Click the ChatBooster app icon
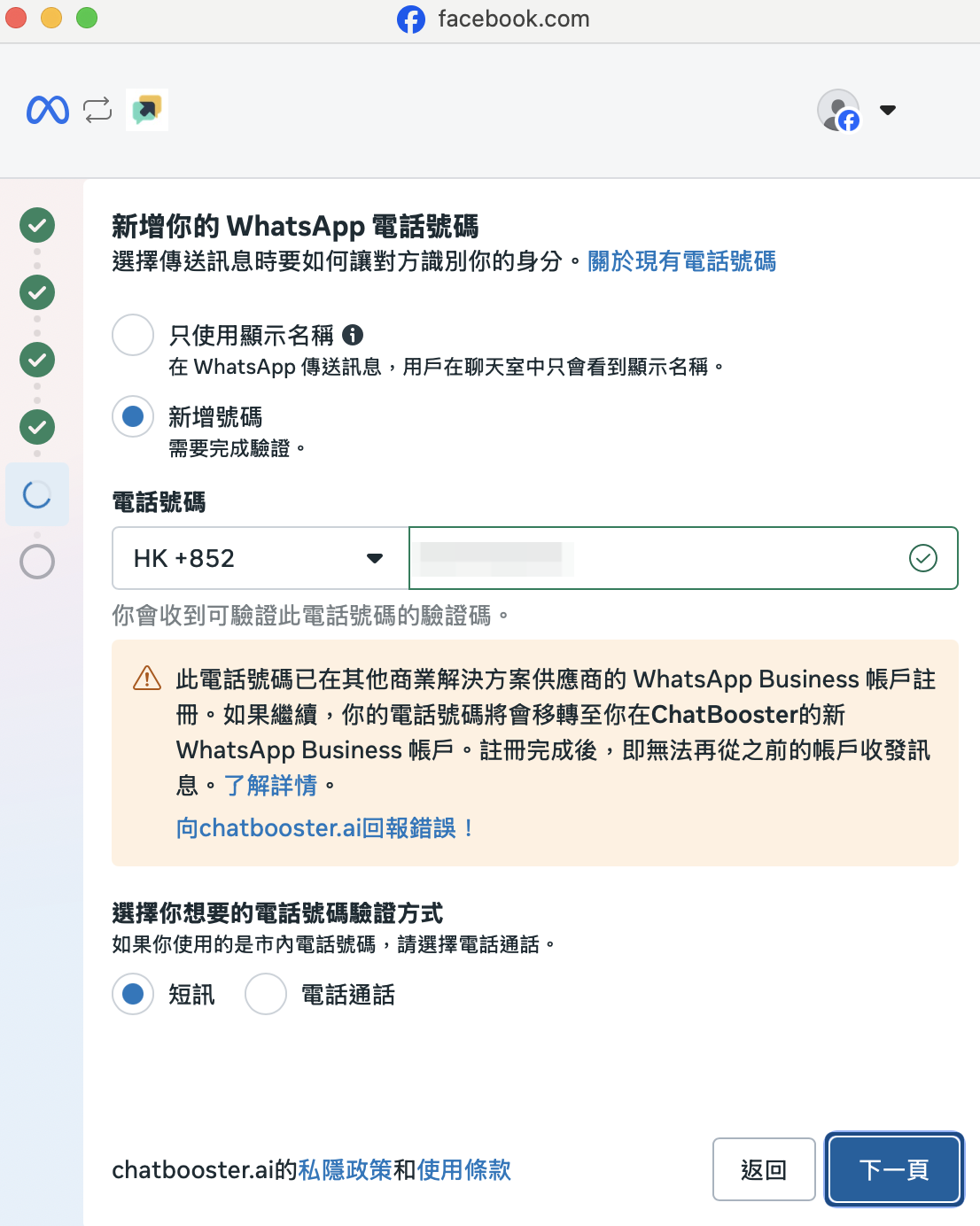This screenshot has width=980, height=1226. click(x=147, y=110)
